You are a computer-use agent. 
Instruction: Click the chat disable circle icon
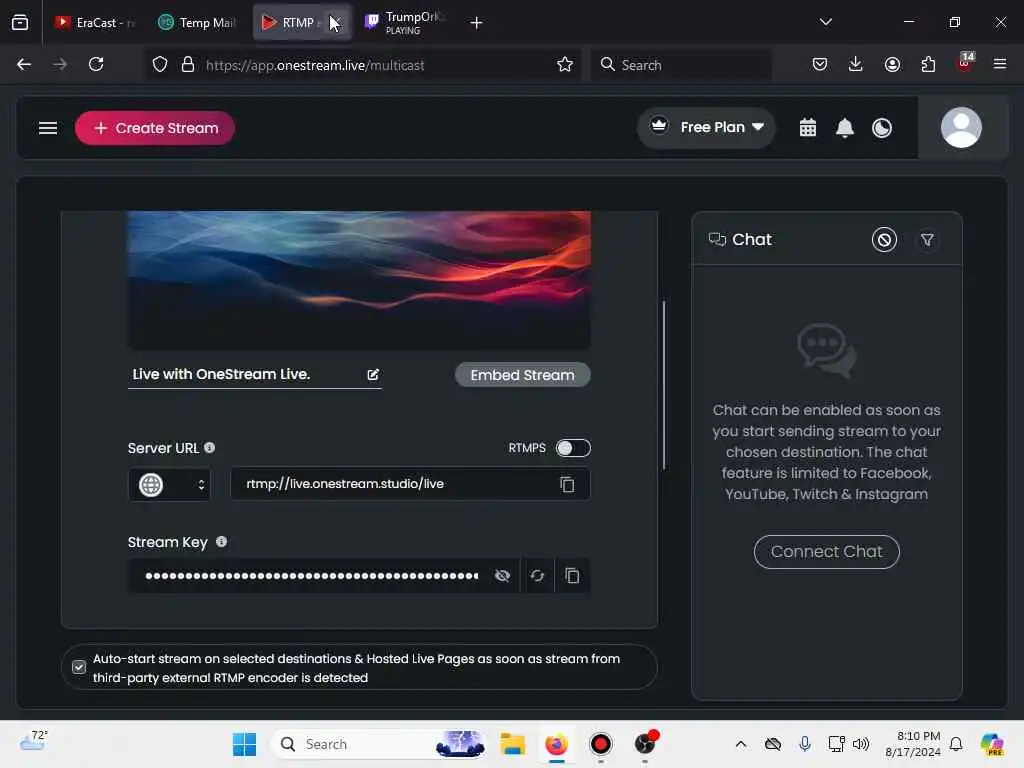point(884,240)
